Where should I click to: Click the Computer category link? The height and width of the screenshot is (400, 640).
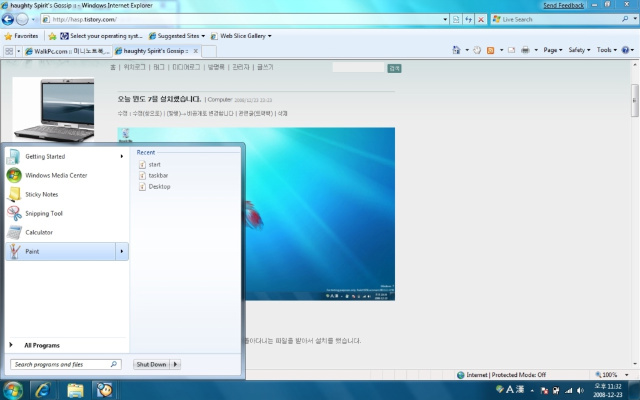coord(220,100)
